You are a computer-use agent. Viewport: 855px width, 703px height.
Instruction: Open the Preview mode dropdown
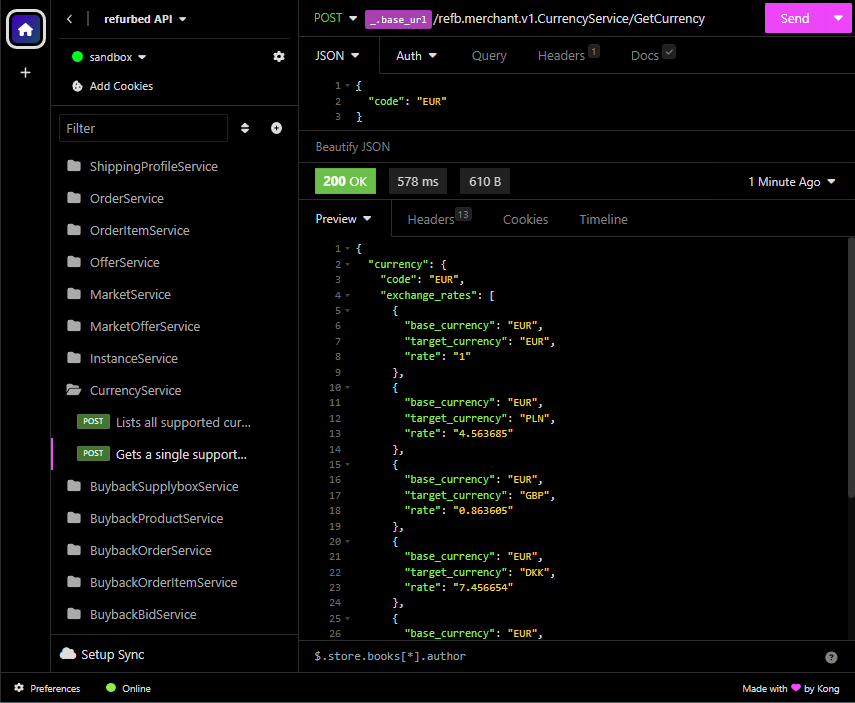point(343,219)
